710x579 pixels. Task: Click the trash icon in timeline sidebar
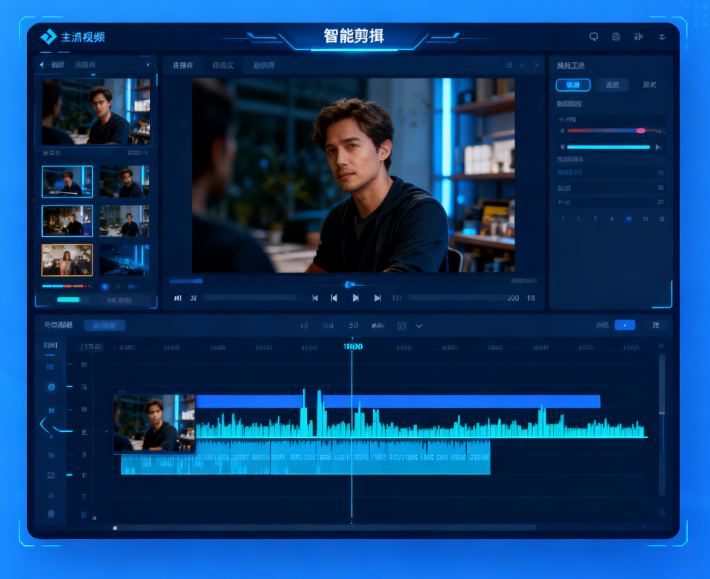[x=51, y=514]
